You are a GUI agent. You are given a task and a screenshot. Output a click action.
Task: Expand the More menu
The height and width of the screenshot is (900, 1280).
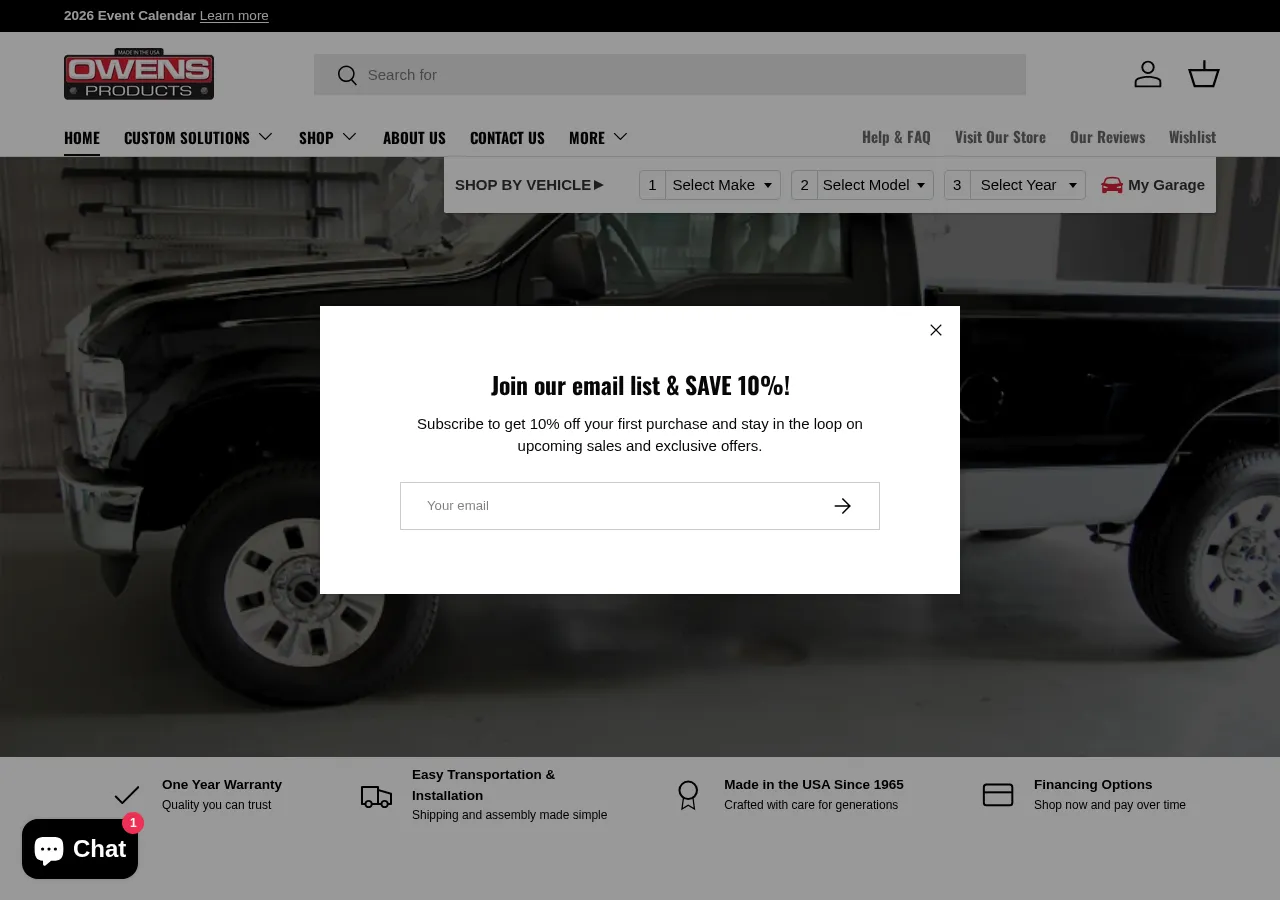click(599, 137)
